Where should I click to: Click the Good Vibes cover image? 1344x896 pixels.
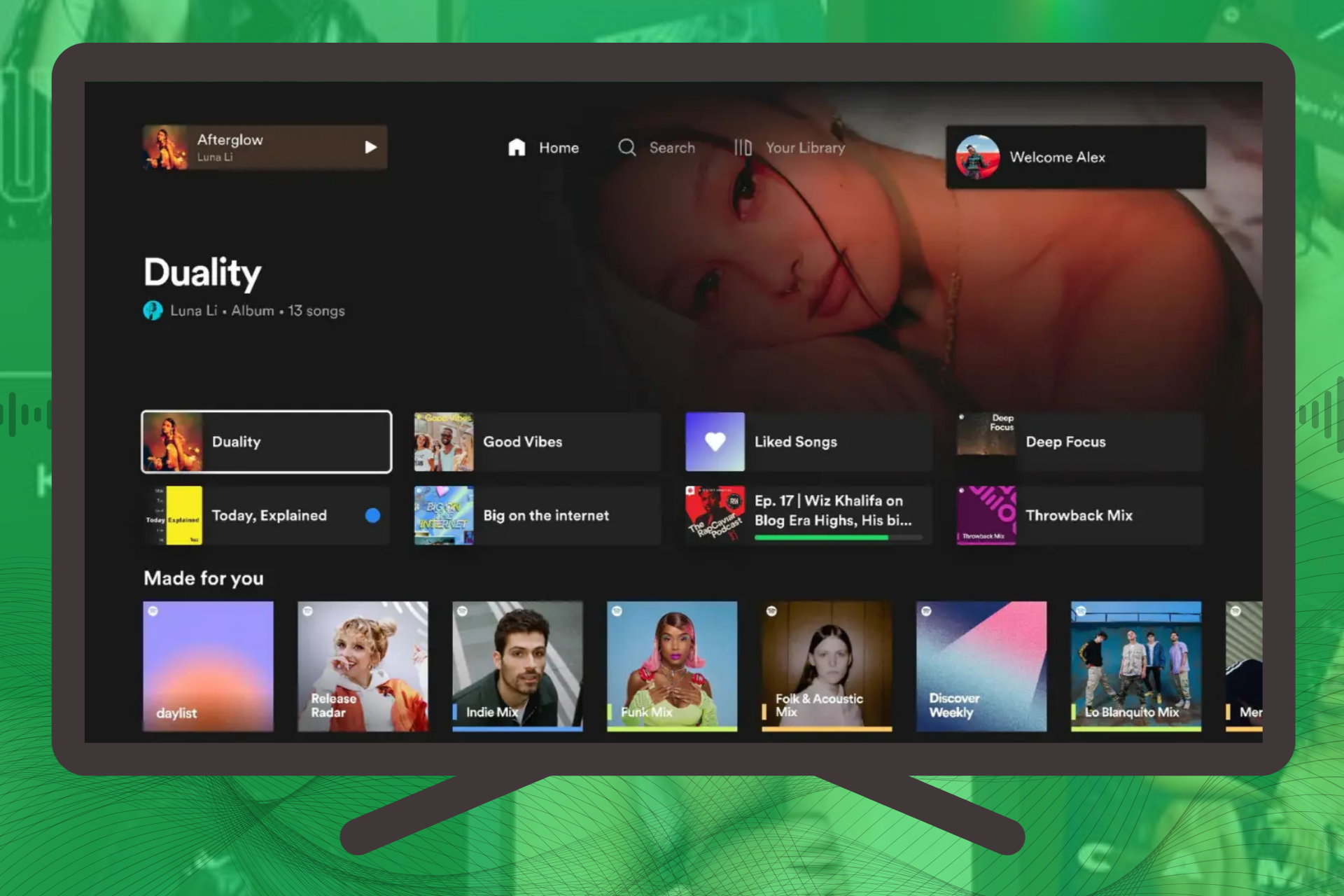pos(443,442)
